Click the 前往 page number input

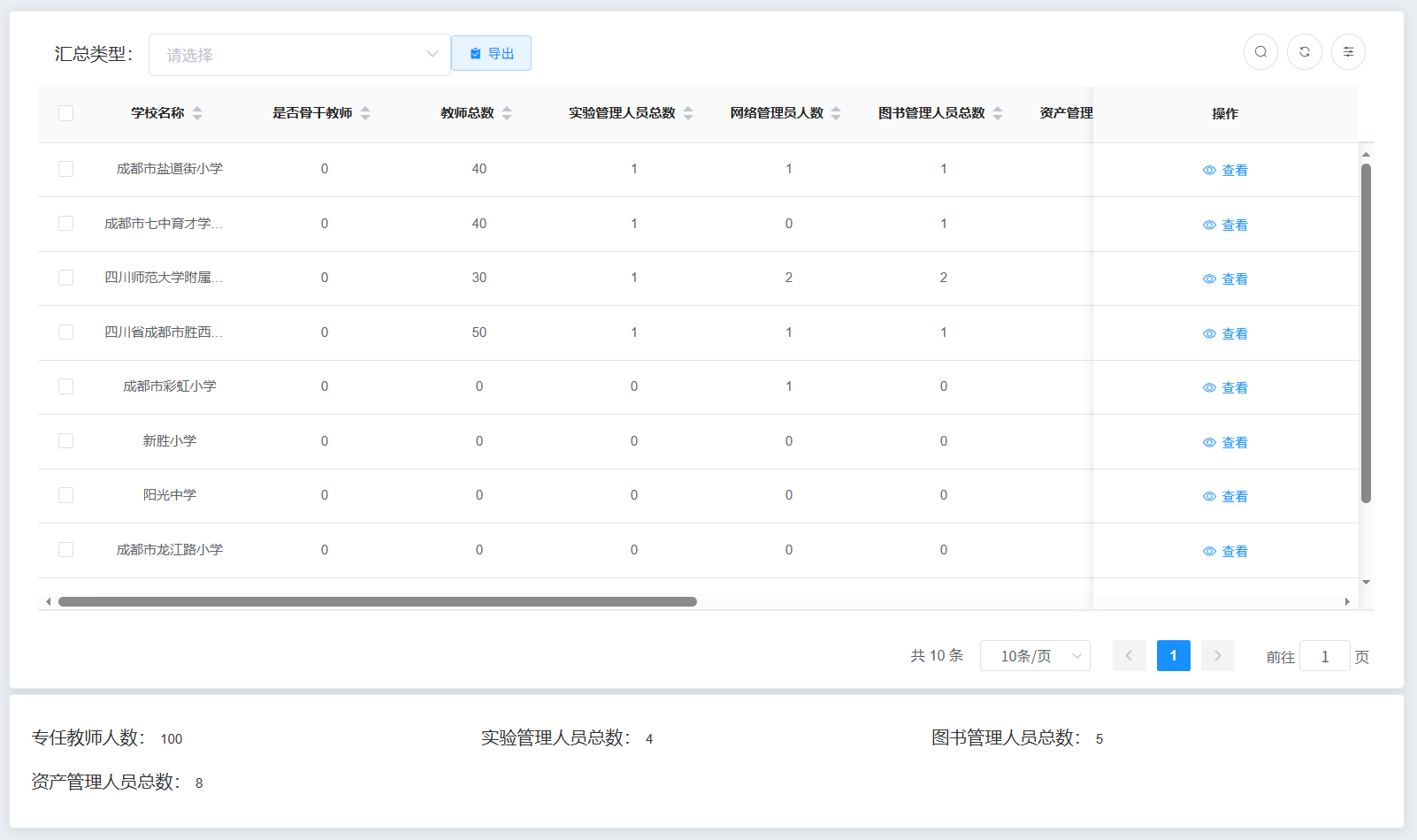1324,656
